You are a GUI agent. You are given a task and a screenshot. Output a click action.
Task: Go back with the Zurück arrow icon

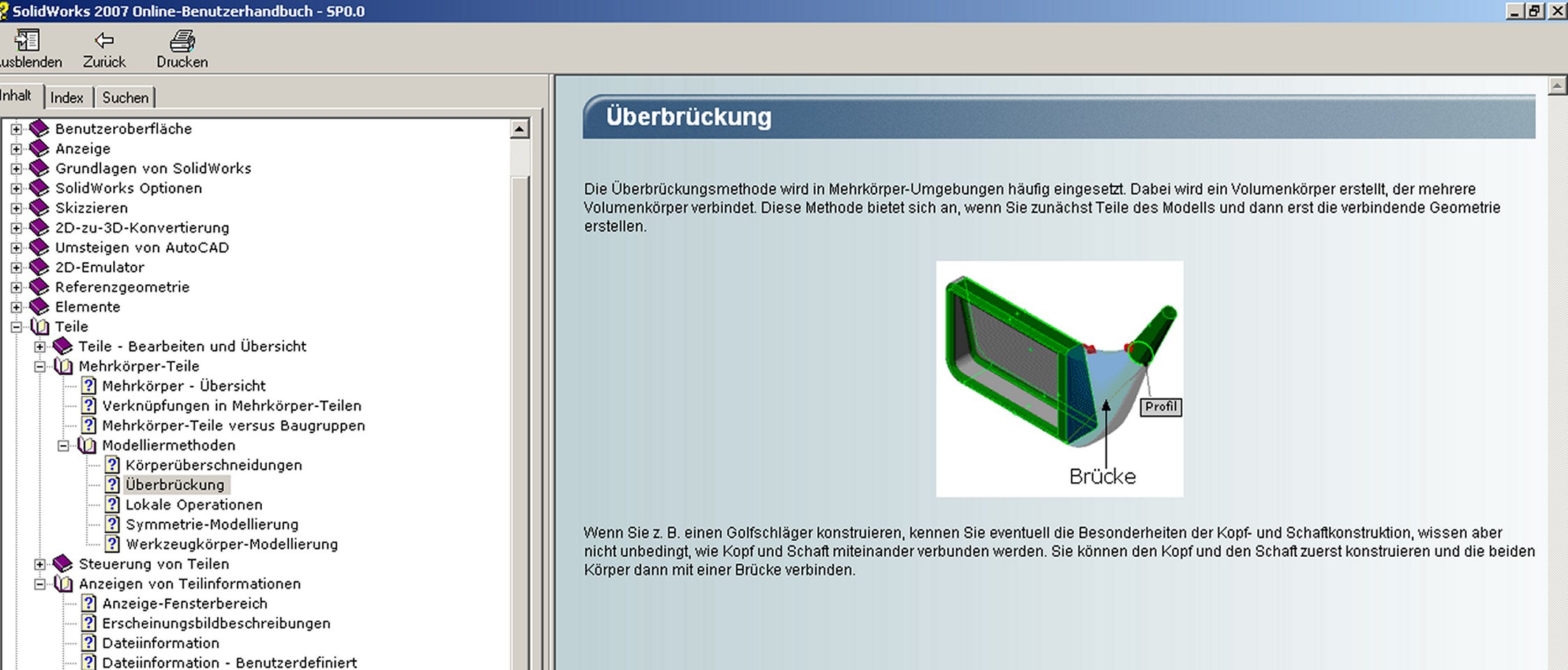pyautogui.click(x=104, y=40)
